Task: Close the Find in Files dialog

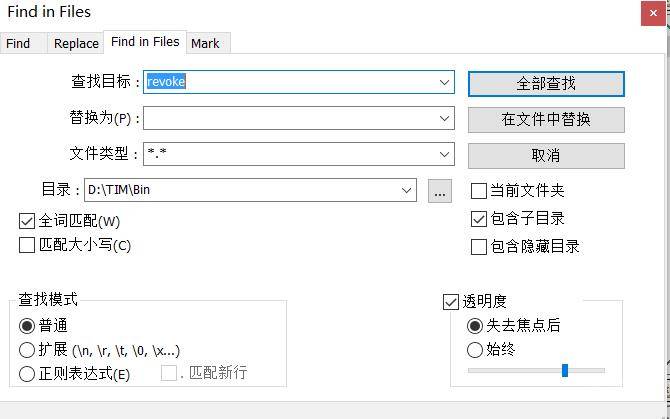Action: click(x=654, y=11)
